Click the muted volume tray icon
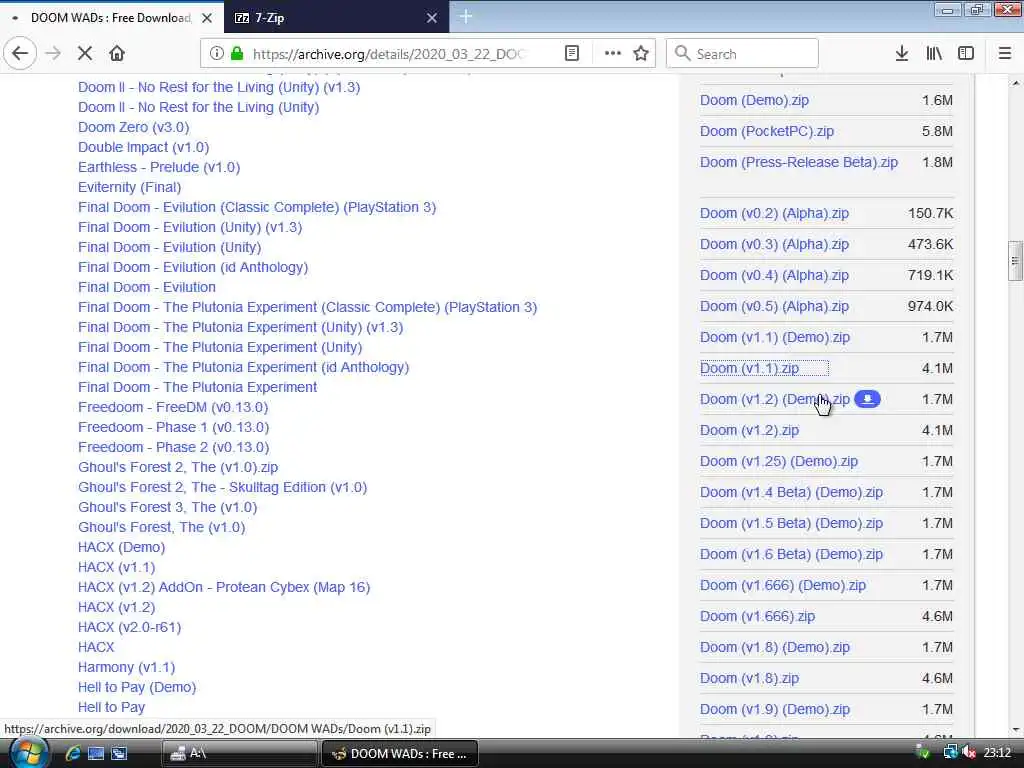This screenshot has height=768, width=1024. coord(969,753)
